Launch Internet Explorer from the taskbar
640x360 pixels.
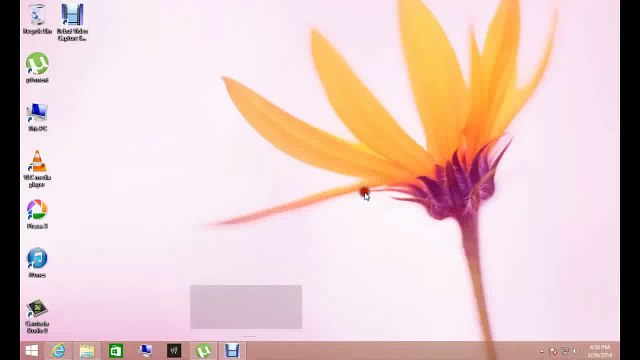(58, 351)
